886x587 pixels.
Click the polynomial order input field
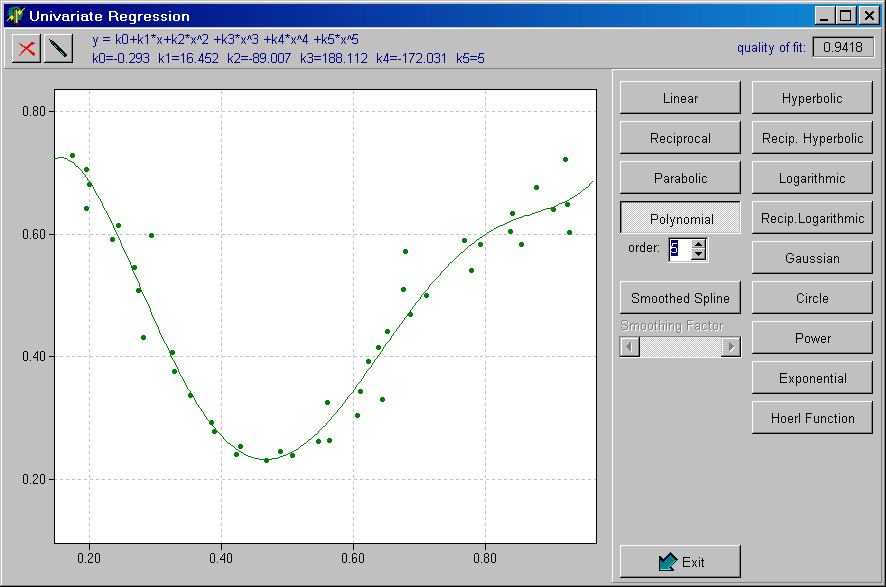[x=680, y=249]
